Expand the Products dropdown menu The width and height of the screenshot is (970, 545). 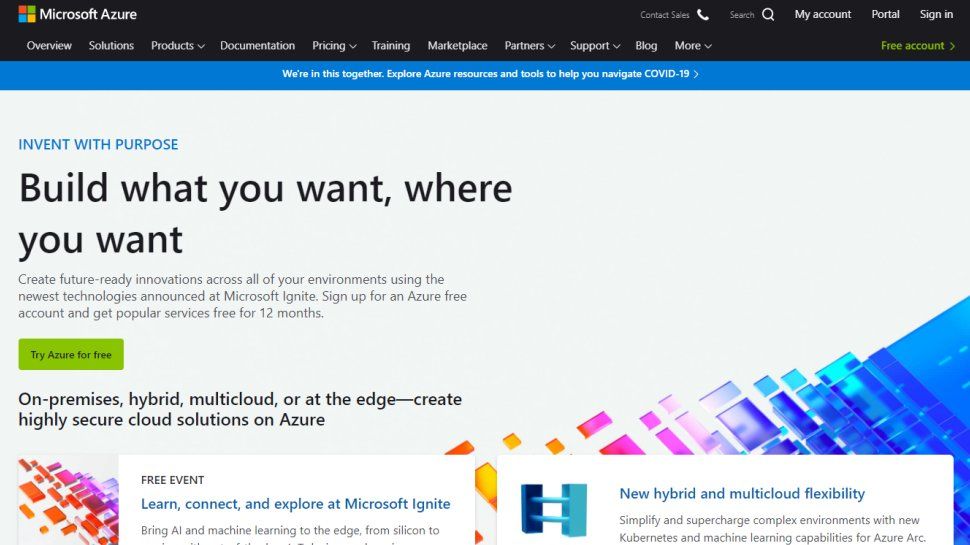point(178,46)
